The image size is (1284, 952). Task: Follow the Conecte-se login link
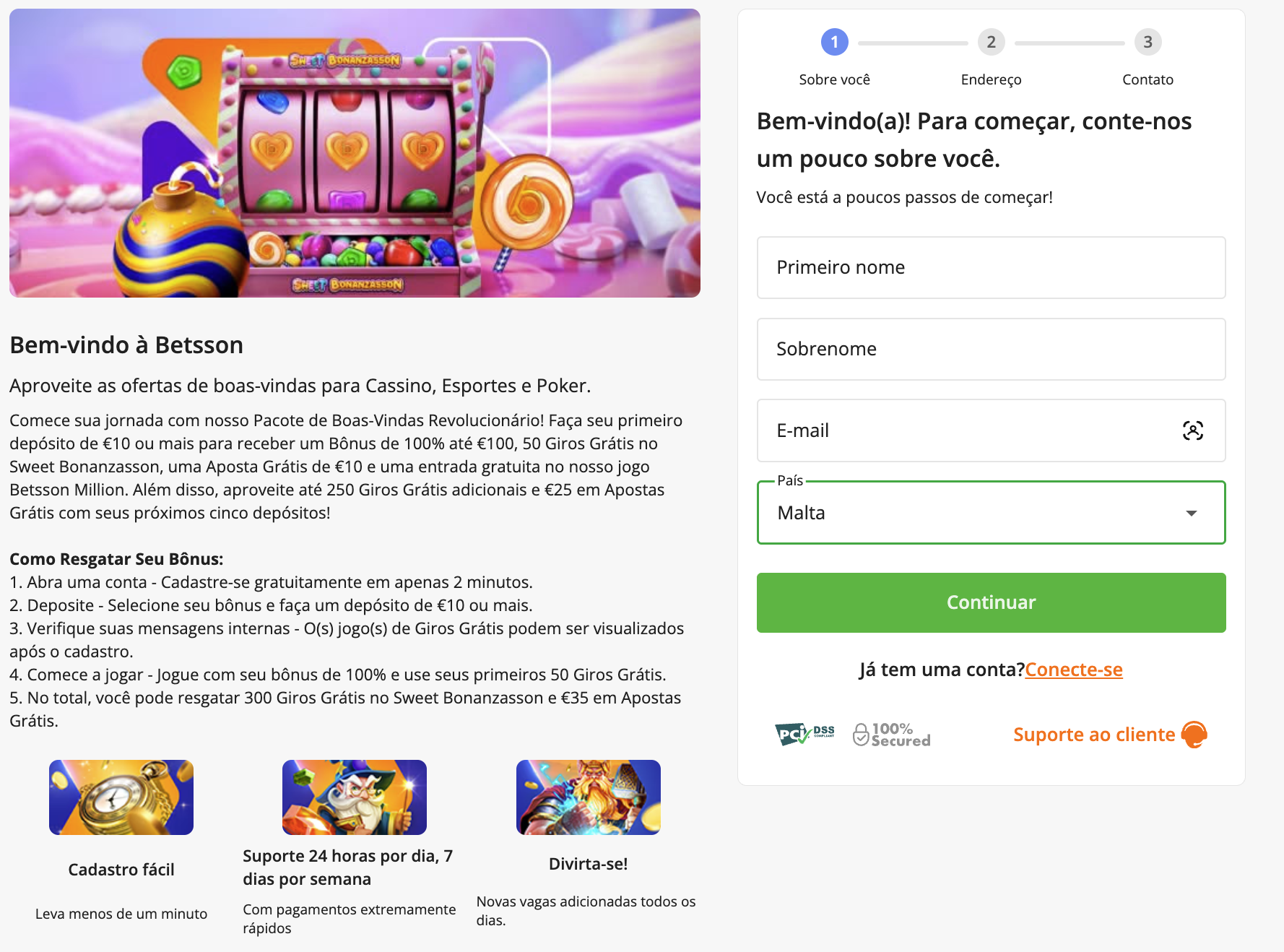pos(1074,670)
